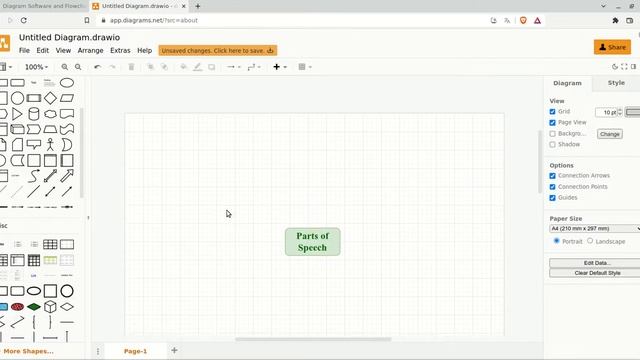The width and height of the screenshot is (640, 360).
Task: Pick the trapezoid shape
Action: (50, 129)
